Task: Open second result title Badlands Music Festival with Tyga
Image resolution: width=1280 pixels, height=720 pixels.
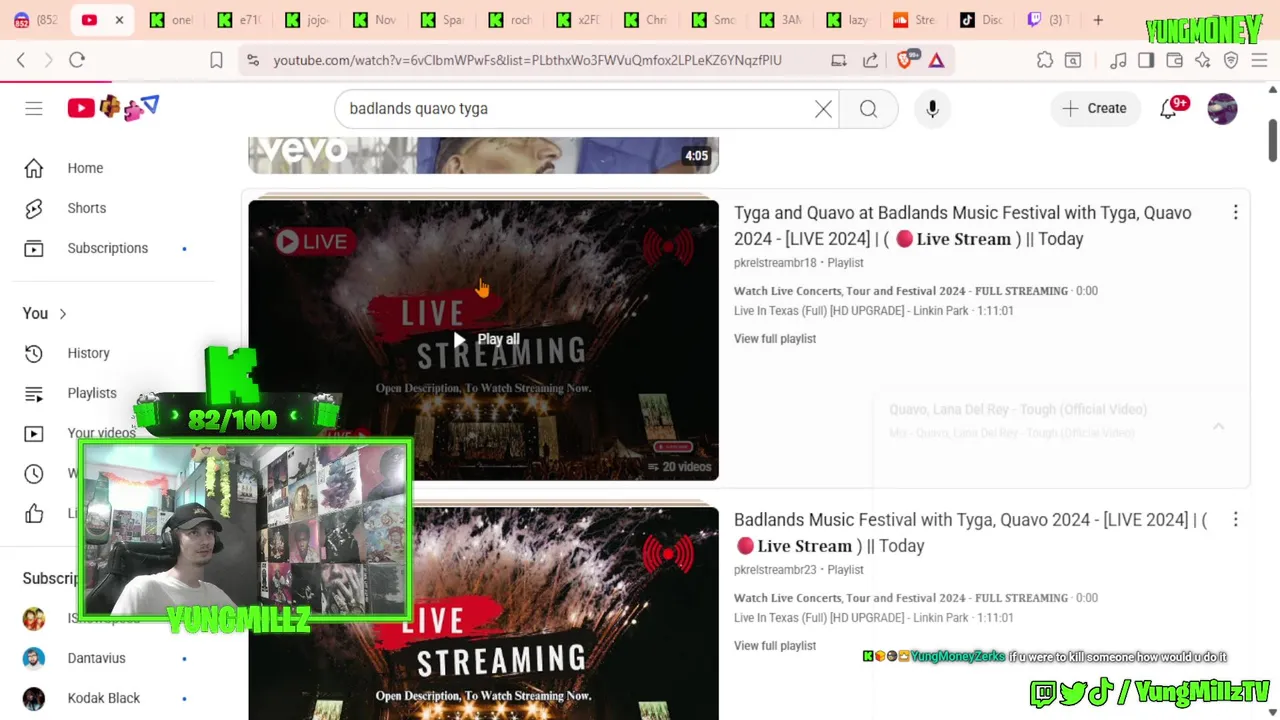Action: click(x=970, y=533)
